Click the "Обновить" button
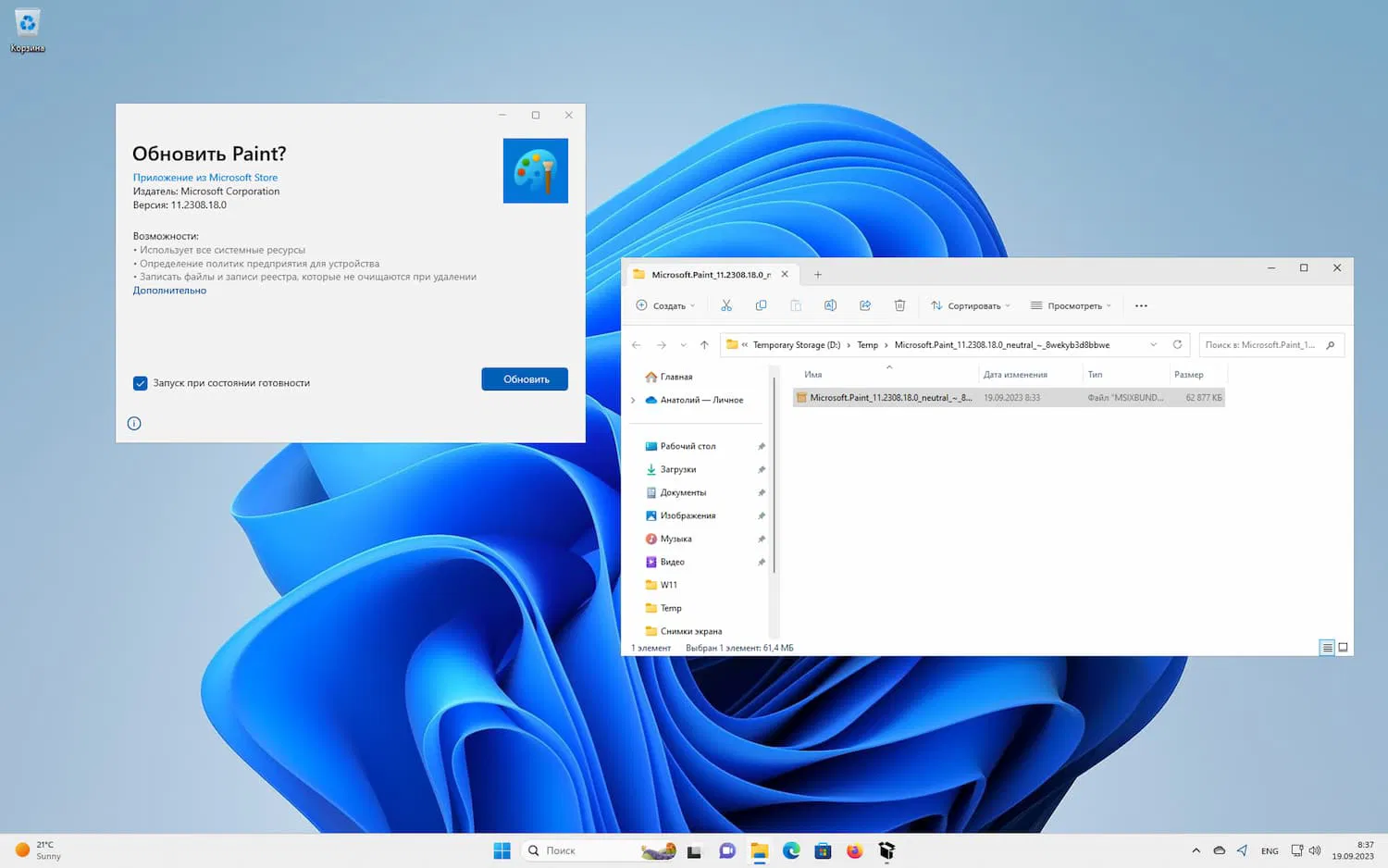Screen dimensions: 1388x868 click(525, 379)
